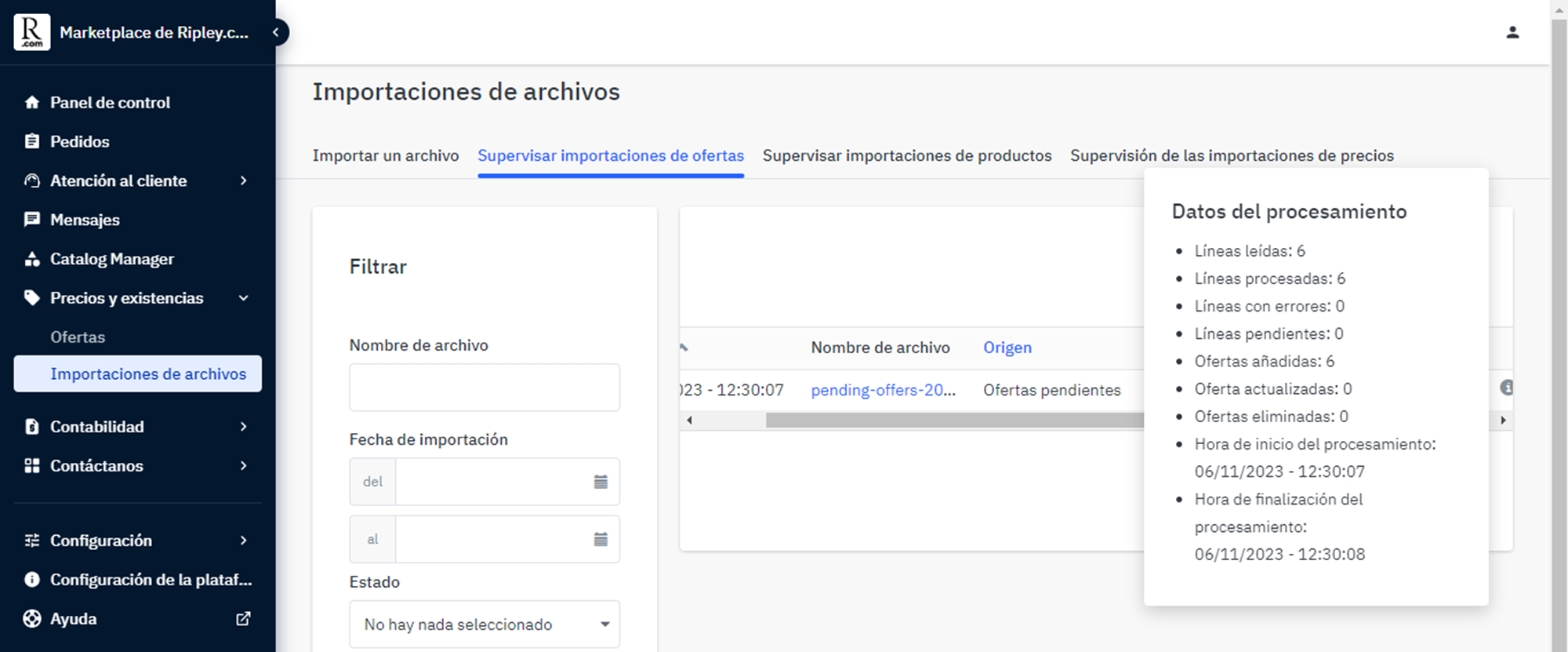
Task: Expand the Configuración submenu chevron
Action: [244, 540]
